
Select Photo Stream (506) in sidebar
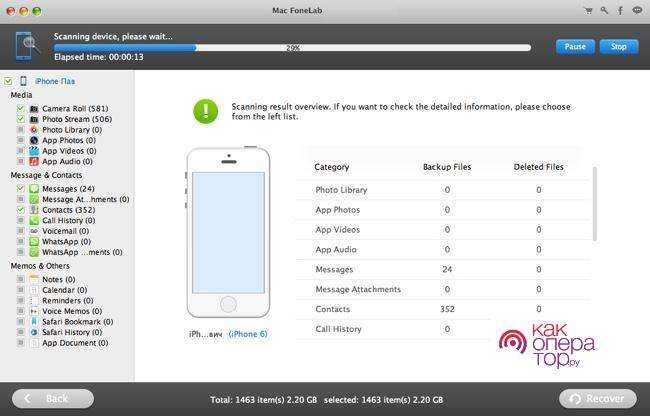click(x=77, y=119)
